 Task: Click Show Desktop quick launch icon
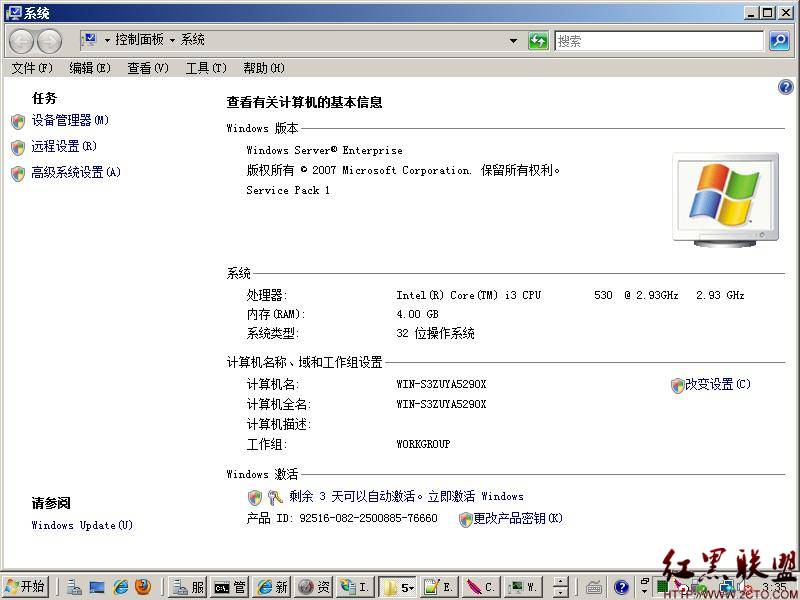point(97,588)
